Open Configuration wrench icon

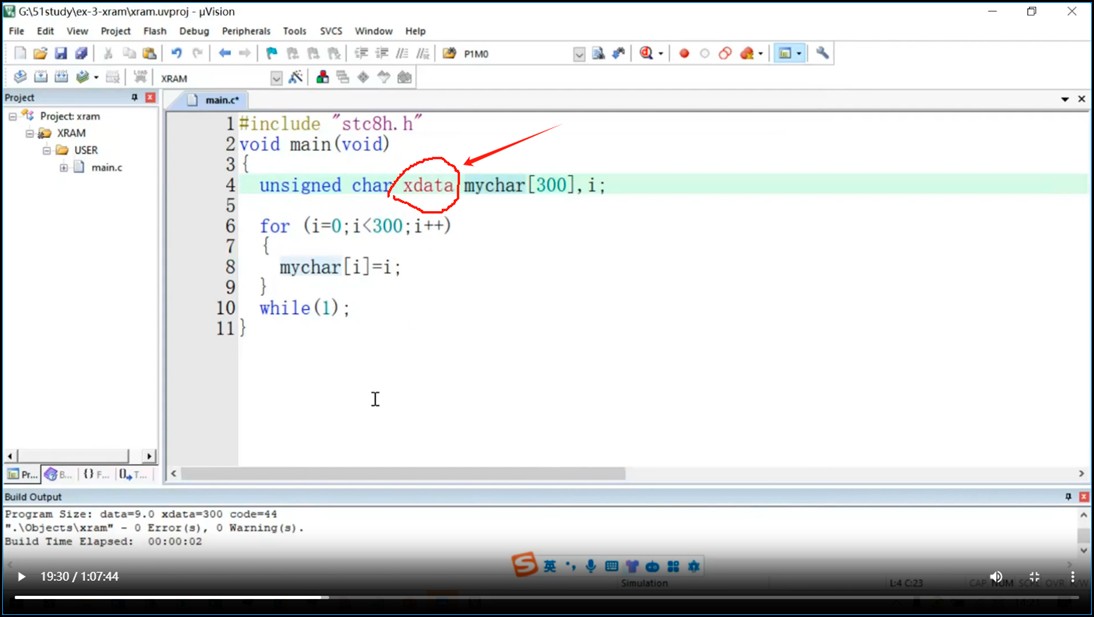[x=822, y=53]
